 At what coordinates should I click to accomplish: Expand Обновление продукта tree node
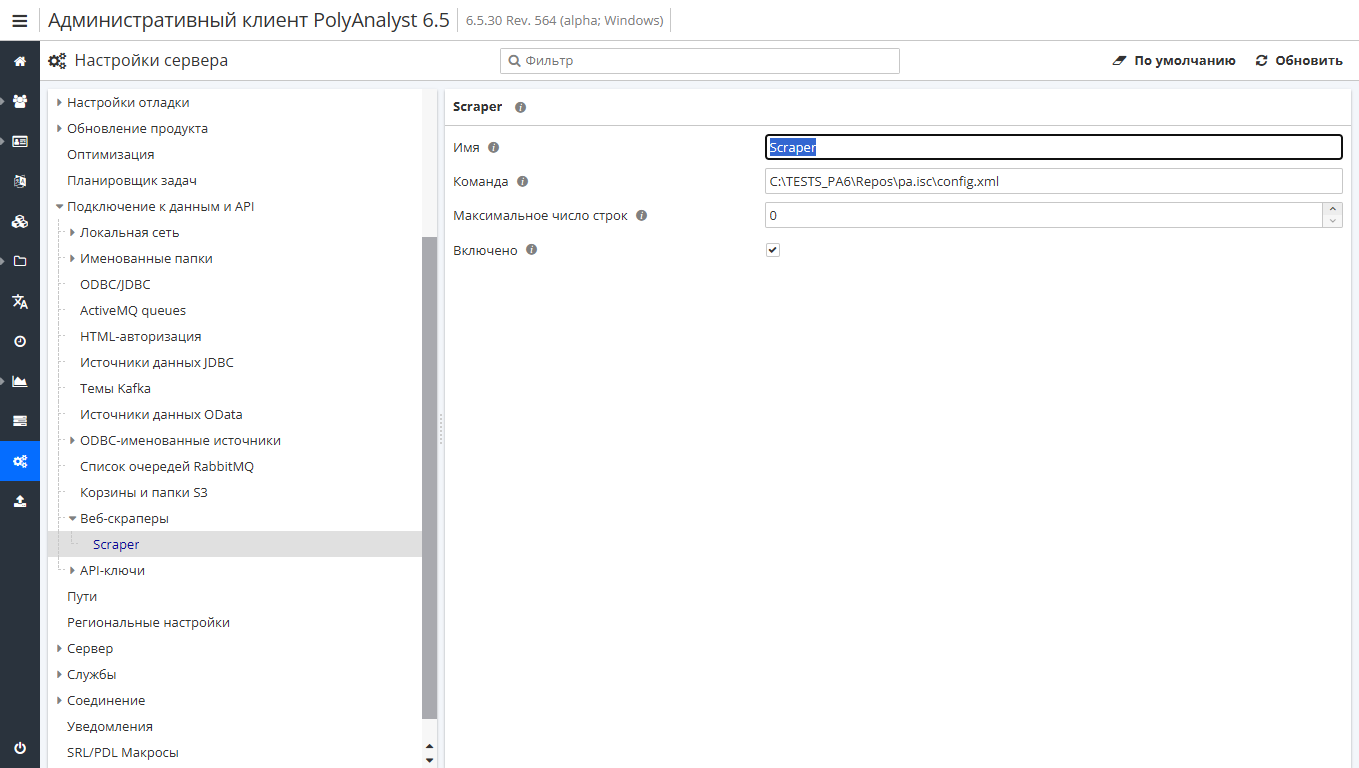pyautogui.click(x=60, y=128)
